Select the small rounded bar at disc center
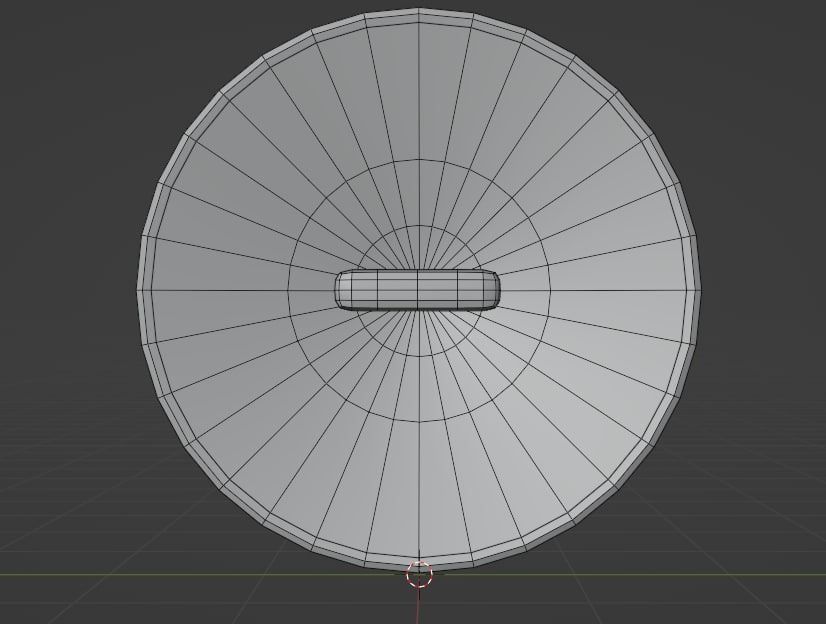Image resolution: width=826 pixels, height=624 pixels. [417, 290]
